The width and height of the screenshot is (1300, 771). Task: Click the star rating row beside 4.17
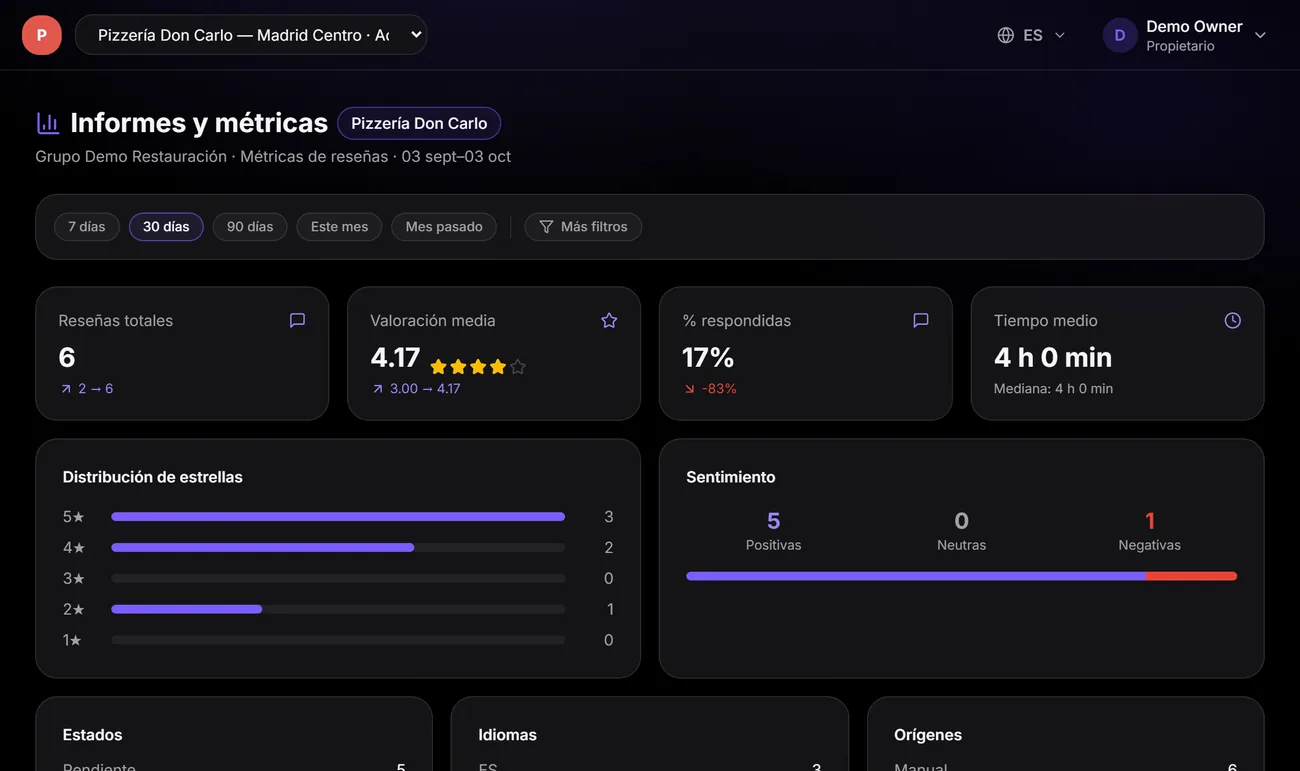[478, 366]
